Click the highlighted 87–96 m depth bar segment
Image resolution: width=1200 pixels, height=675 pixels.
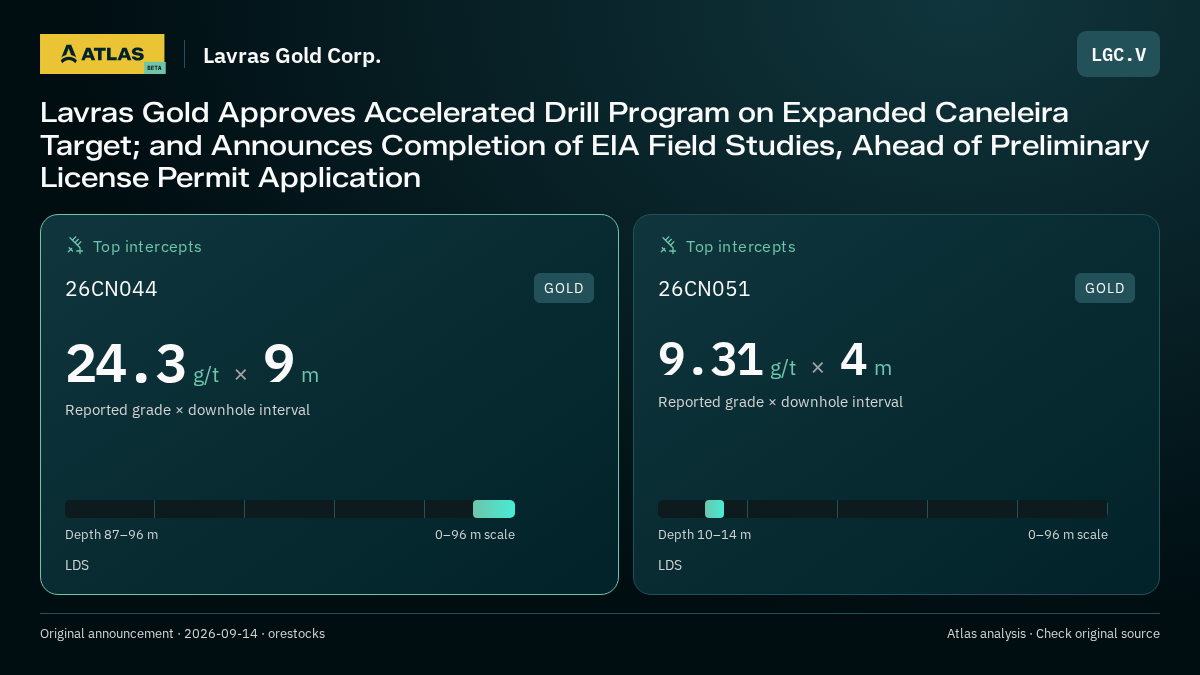click(x=494, y=509)
